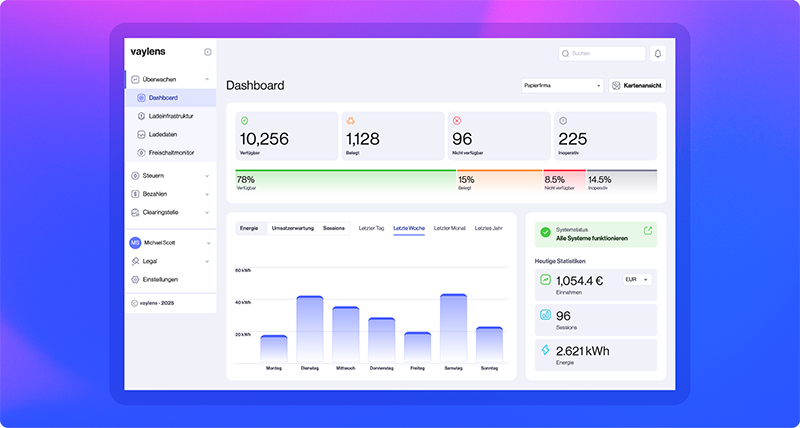Click the 225 Inoperativ card
Image resolution: width=800 pixels, height=428 pixels.
pyautogui.click(x=606, y=136)
